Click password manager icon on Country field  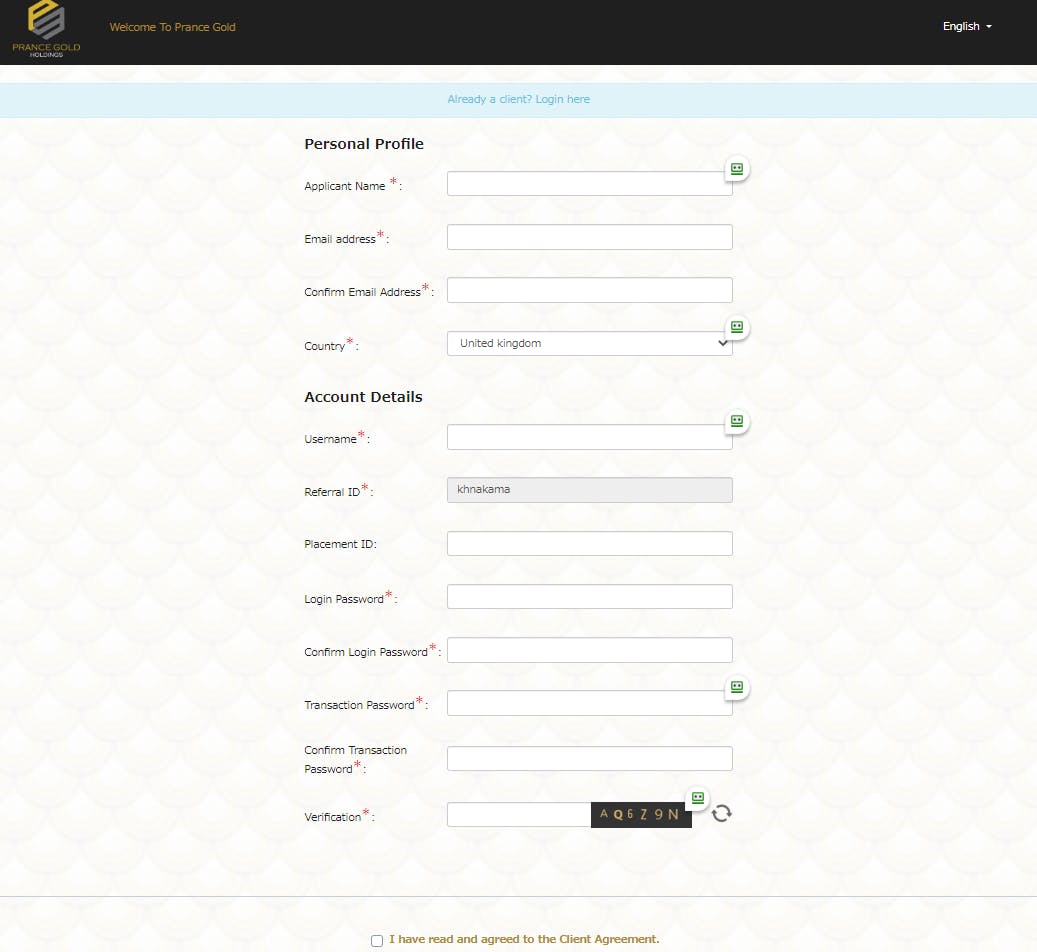tap(737, 328)
